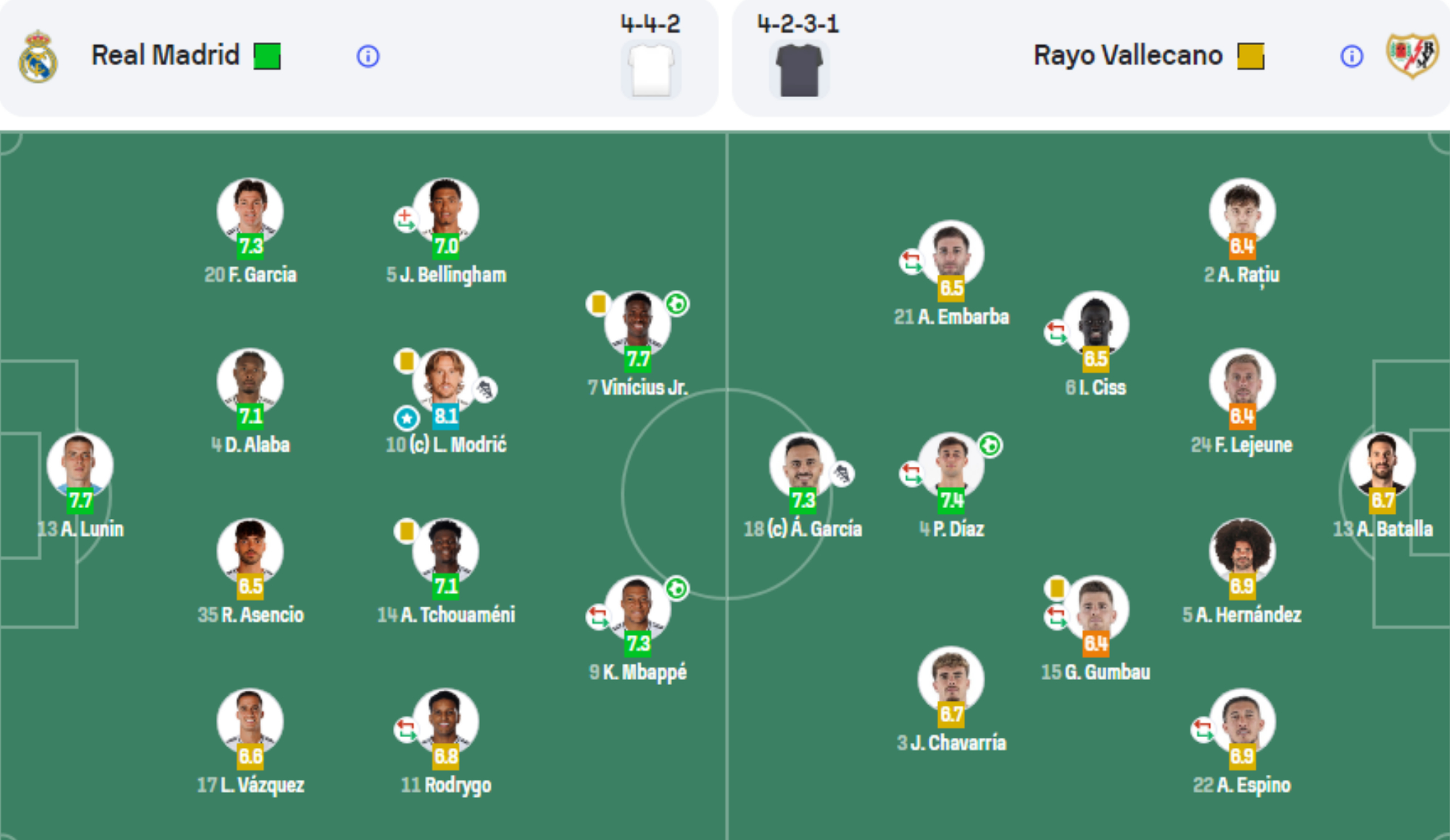Image resolution: width=1450 pixels, height=840 pixels.
Task: Click Rayo Vallecano info icon
Action: [x=1351, y=56]
